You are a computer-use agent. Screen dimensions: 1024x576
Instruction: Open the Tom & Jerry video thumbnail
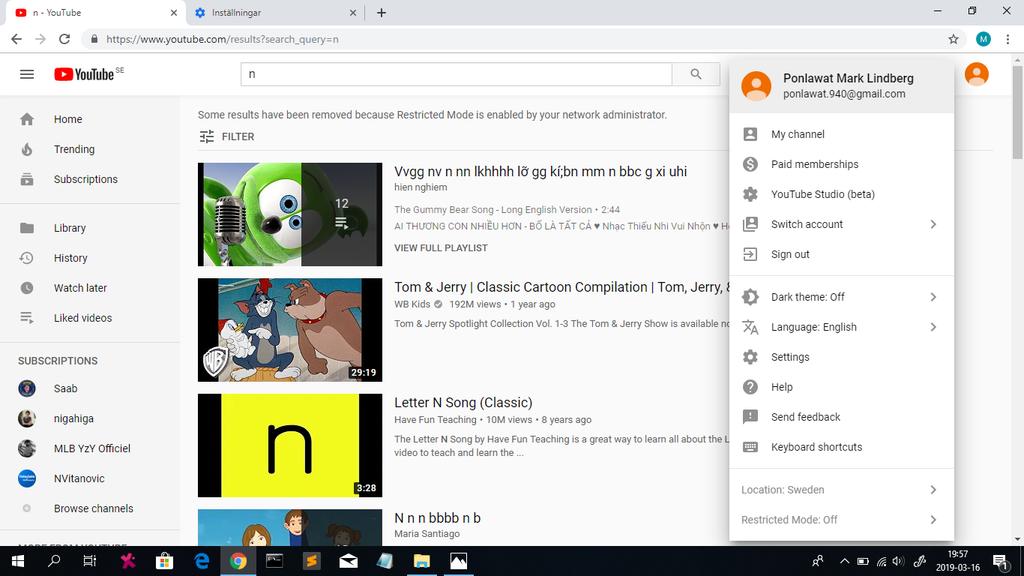pos(290,330)
